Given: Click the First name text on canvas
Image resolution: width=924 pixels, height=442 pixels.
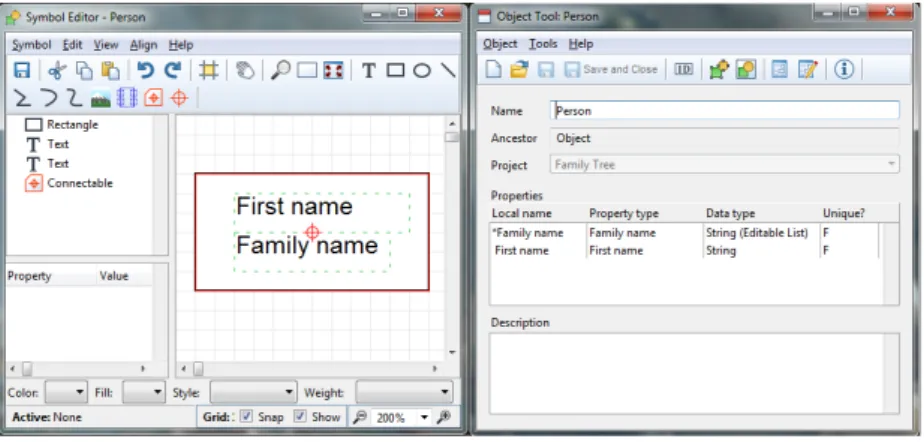Looking at the screenshot, I should pyautogui.click(x=294, y=206).
